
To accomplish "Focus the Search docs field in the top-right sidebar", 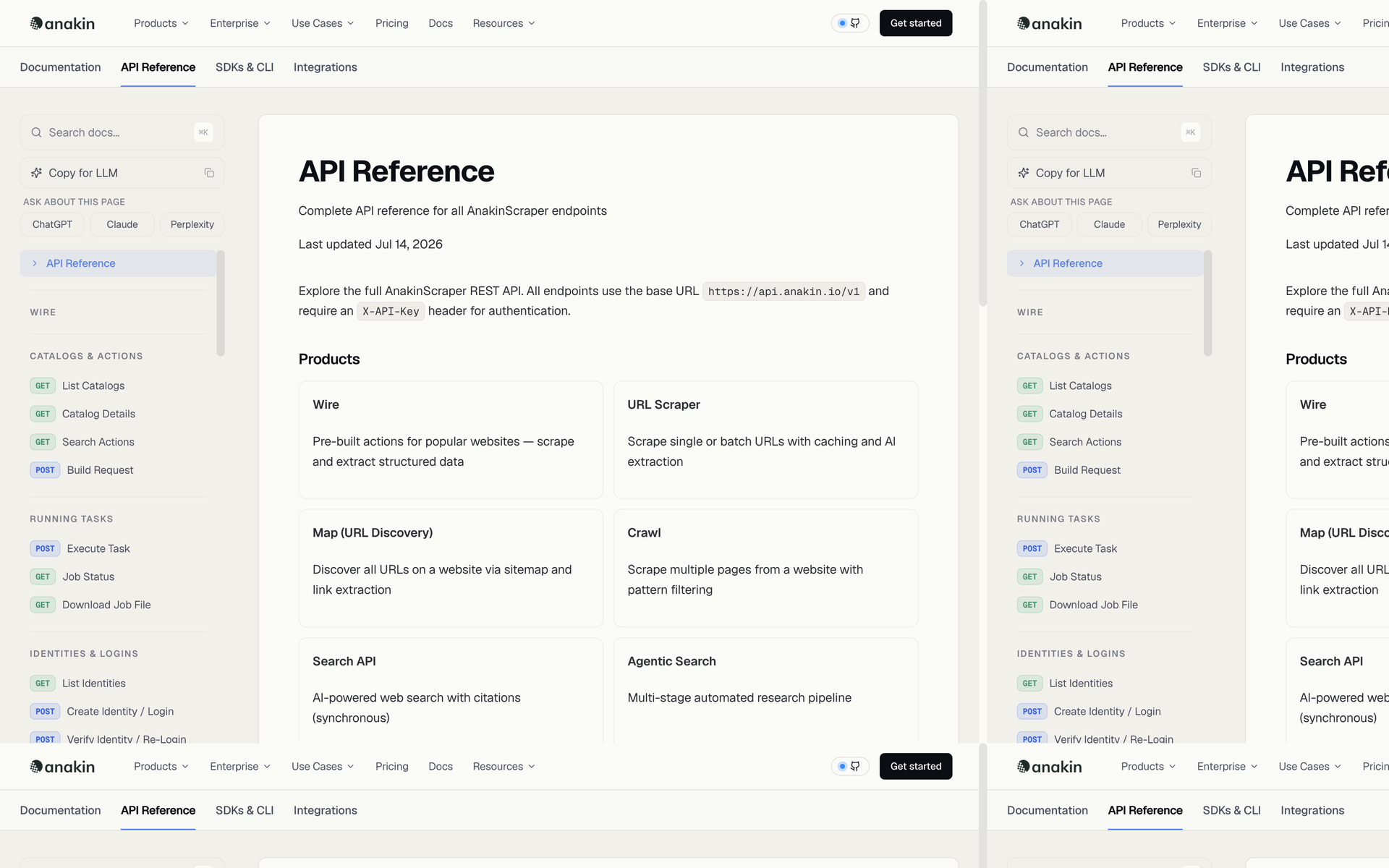I will click(x=1109, y=132).
